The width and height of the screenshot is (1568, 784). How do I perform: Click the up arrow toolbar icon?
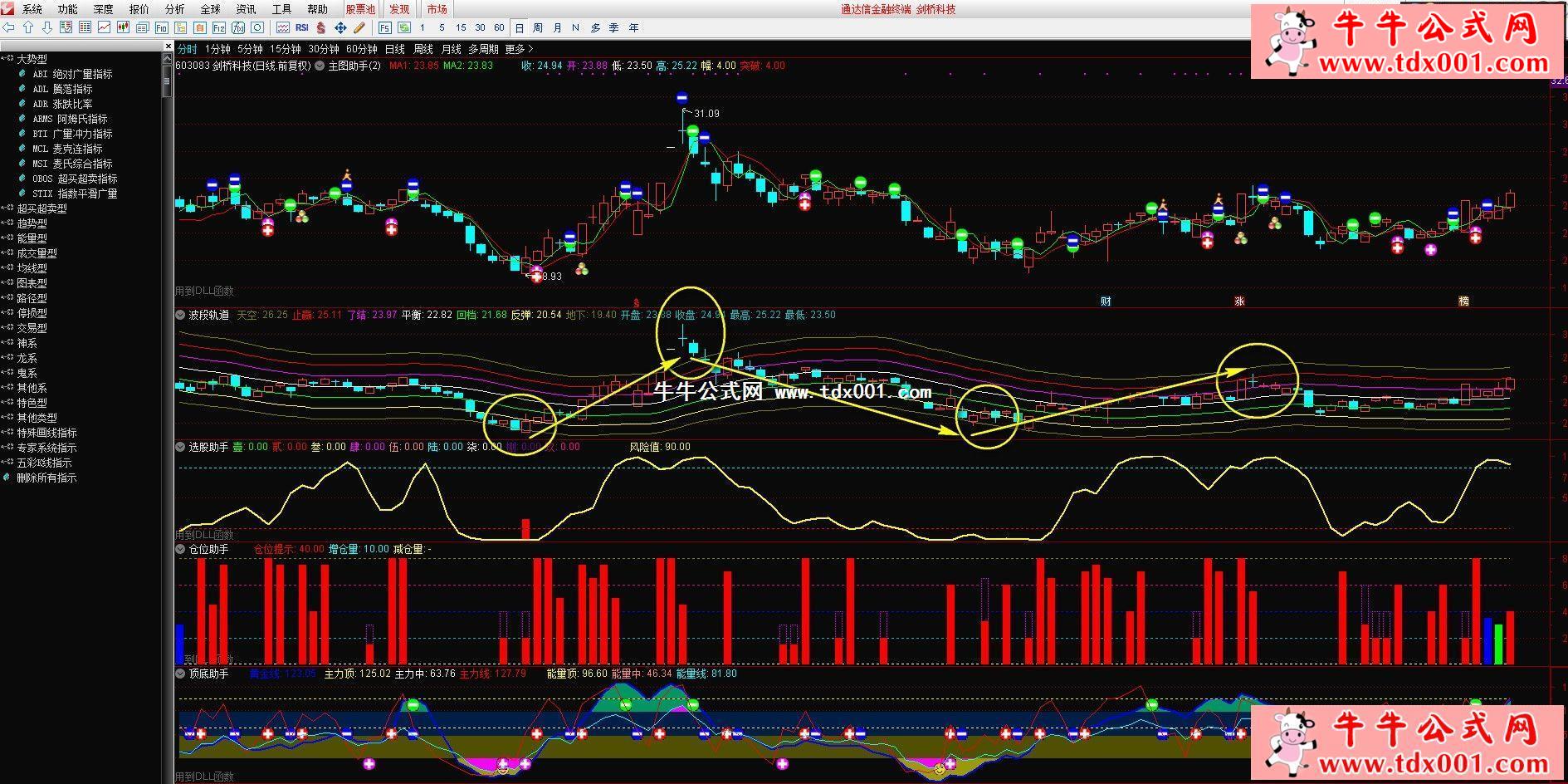click(x=28, y=27)
